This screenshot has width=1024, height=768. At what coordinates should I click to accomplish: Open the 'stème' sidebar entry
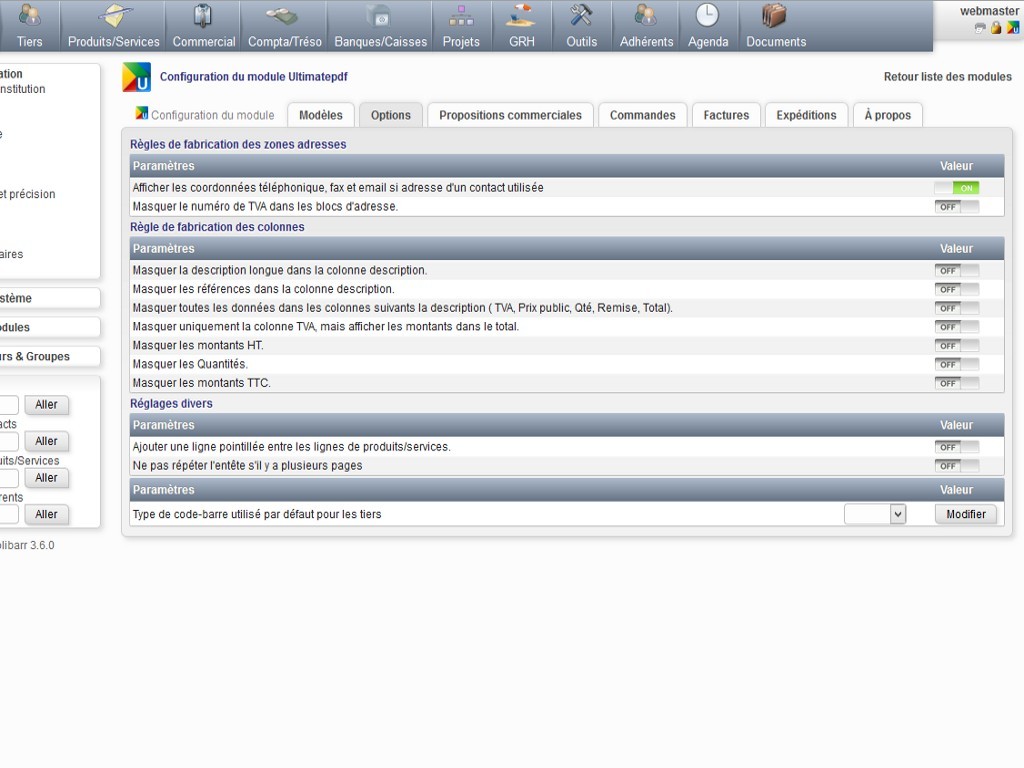tap(16, 298)
